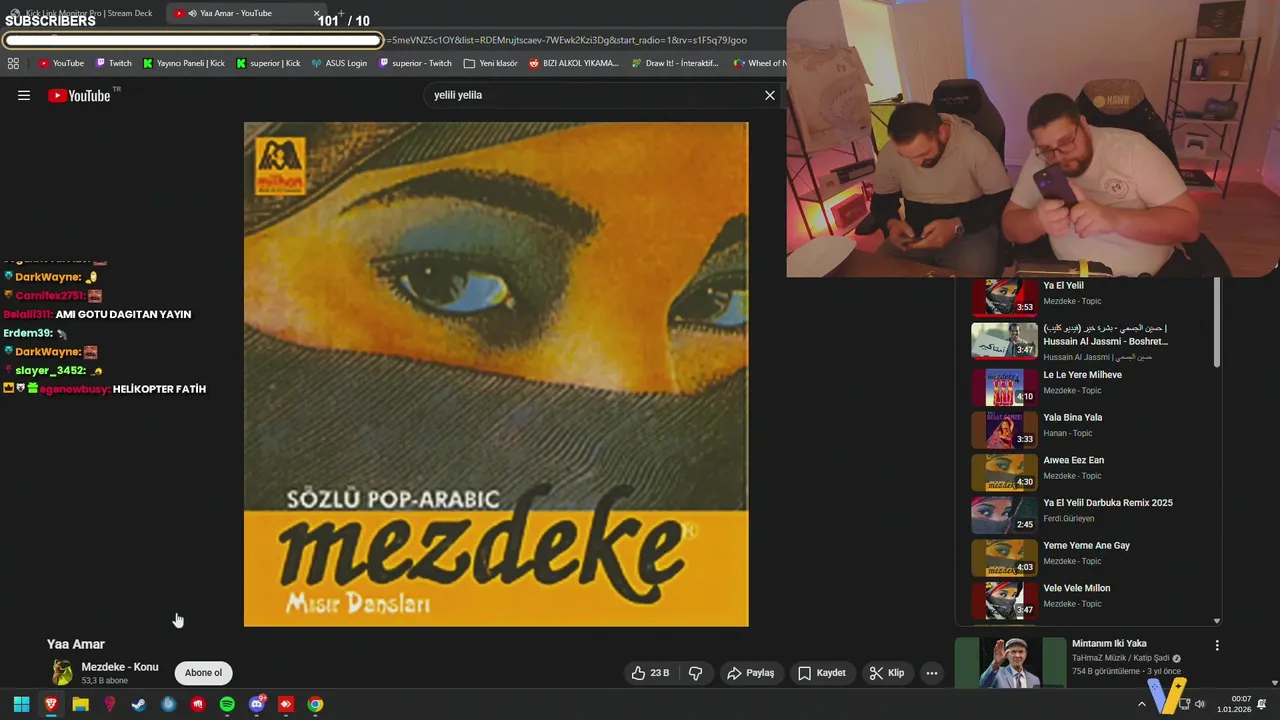Screen dimensions: 1280x720
Task: Click the Yaa Amar video title
Action: click(76, 644)
